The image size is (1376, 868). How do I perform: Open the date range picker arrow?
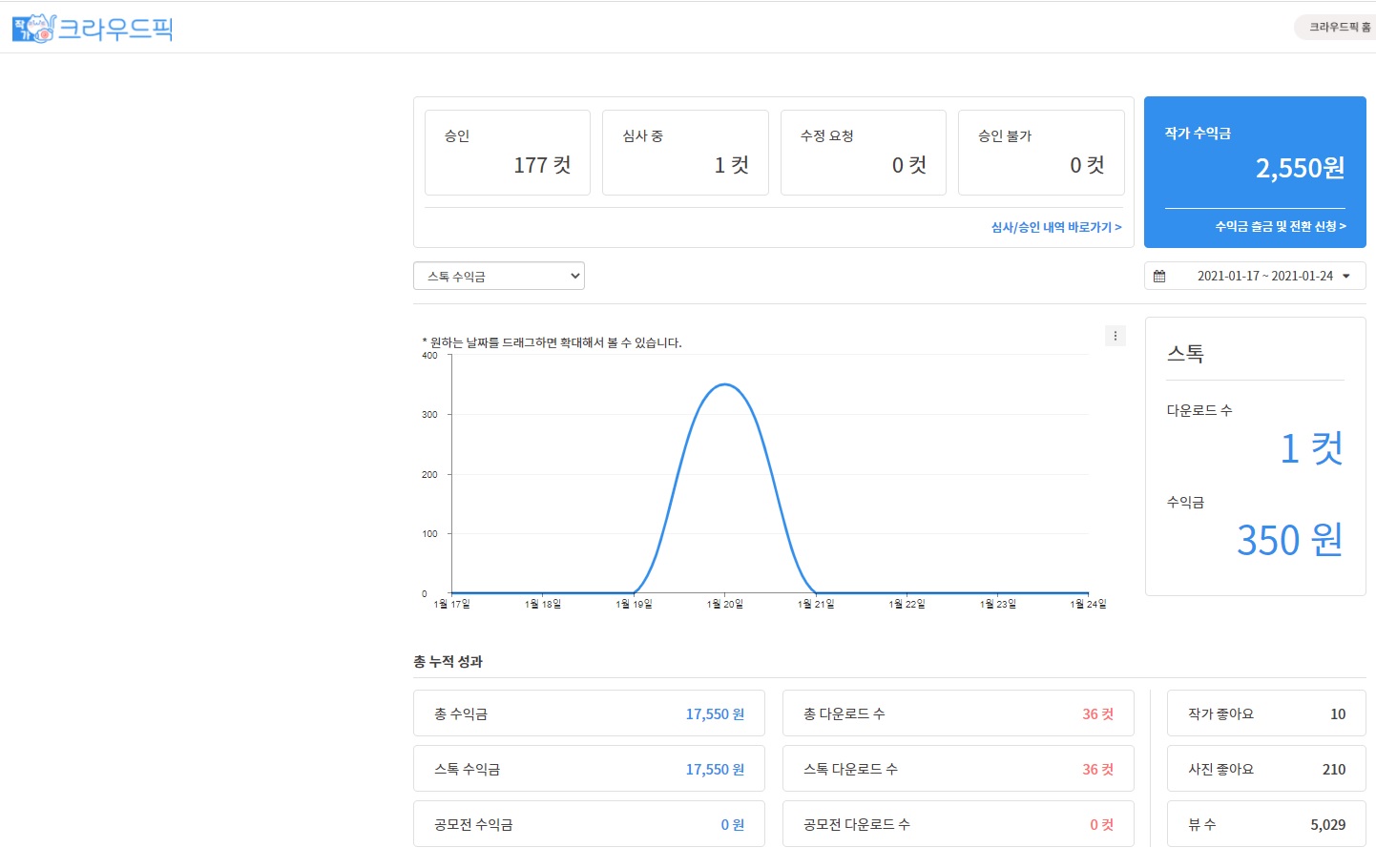[x=1346, y=276]
